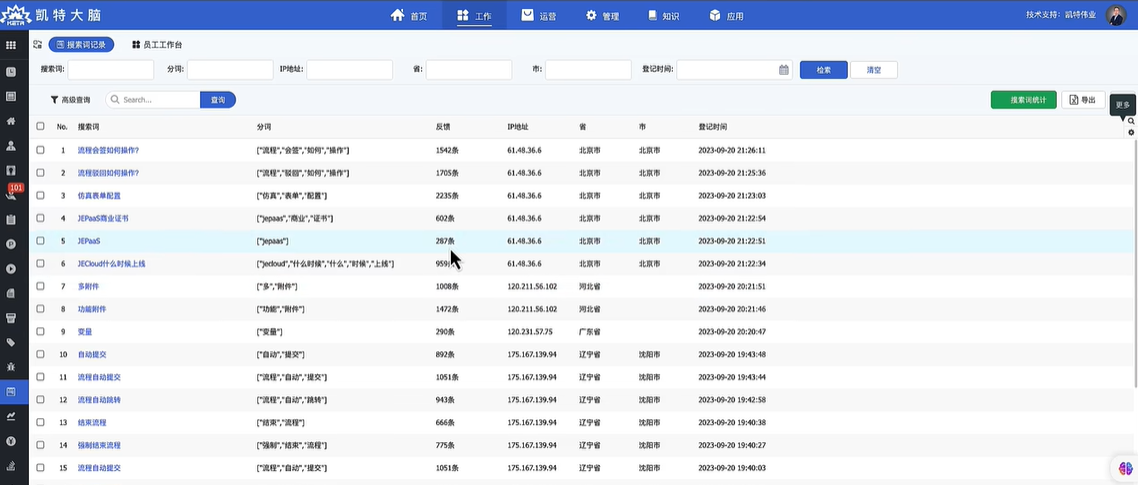This screenshot has height=485, width=1138.
Task: Click the 导出 export button
Action: [1083, 100]
